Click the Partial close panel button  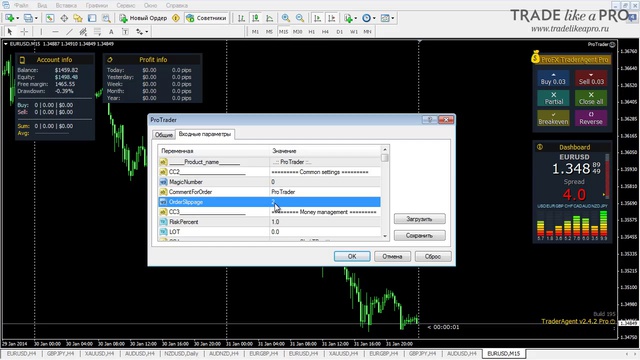click(x=553, y=98)
